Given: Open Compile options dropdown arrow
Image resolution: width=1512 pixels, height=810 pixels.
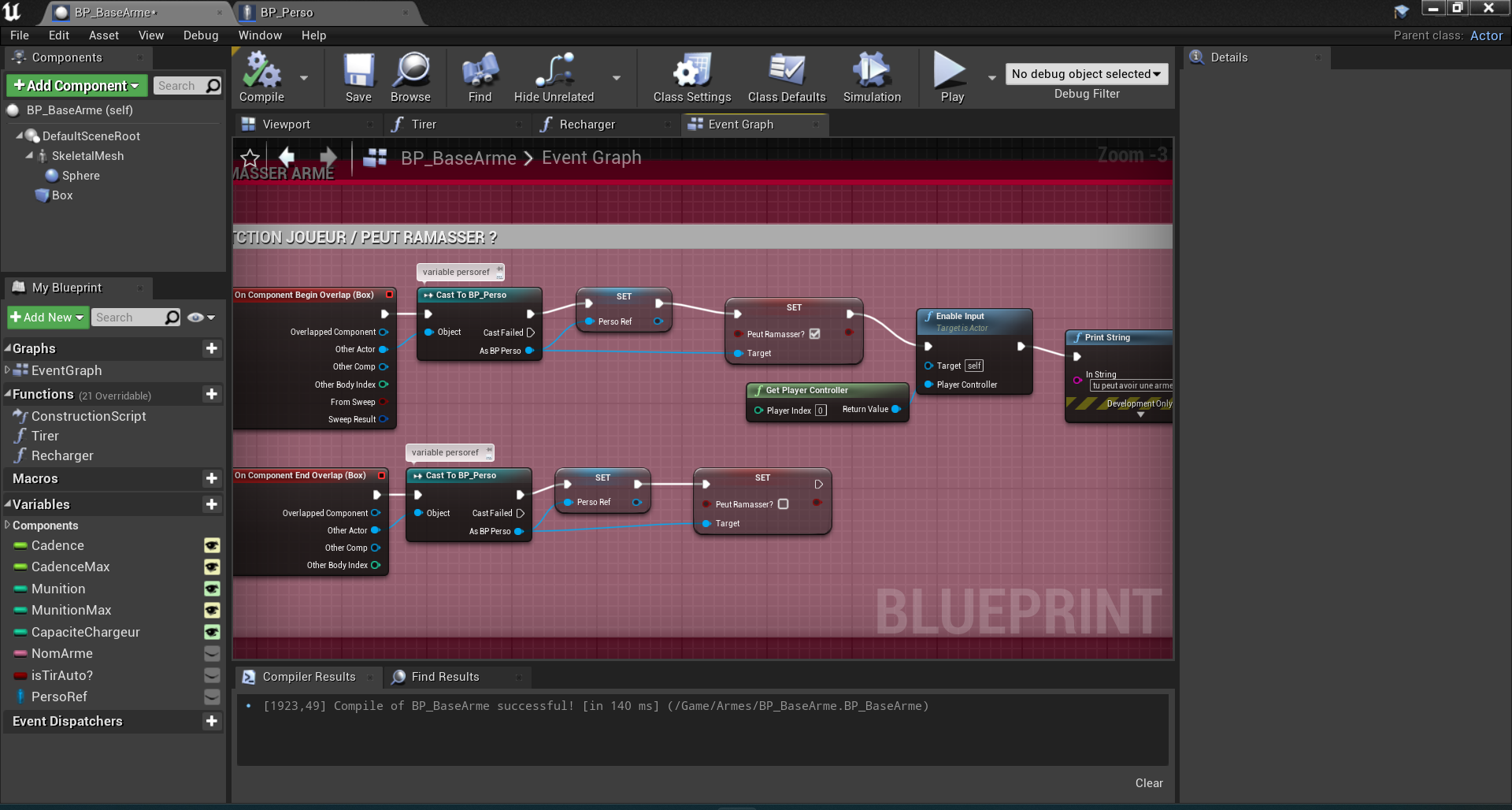Looking at the screenshot, I should click(x=304, y=77).
